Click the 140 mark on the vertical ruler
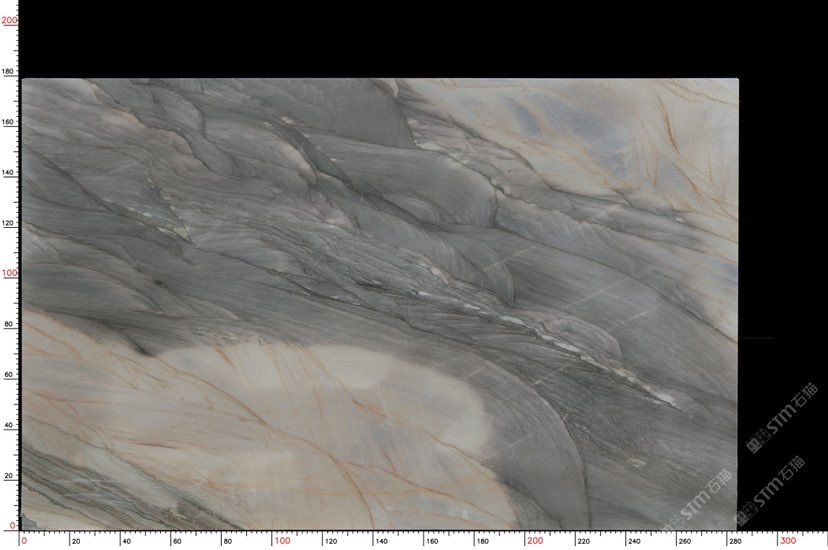This screenshot has height=550, width=828. click(8, 173)
